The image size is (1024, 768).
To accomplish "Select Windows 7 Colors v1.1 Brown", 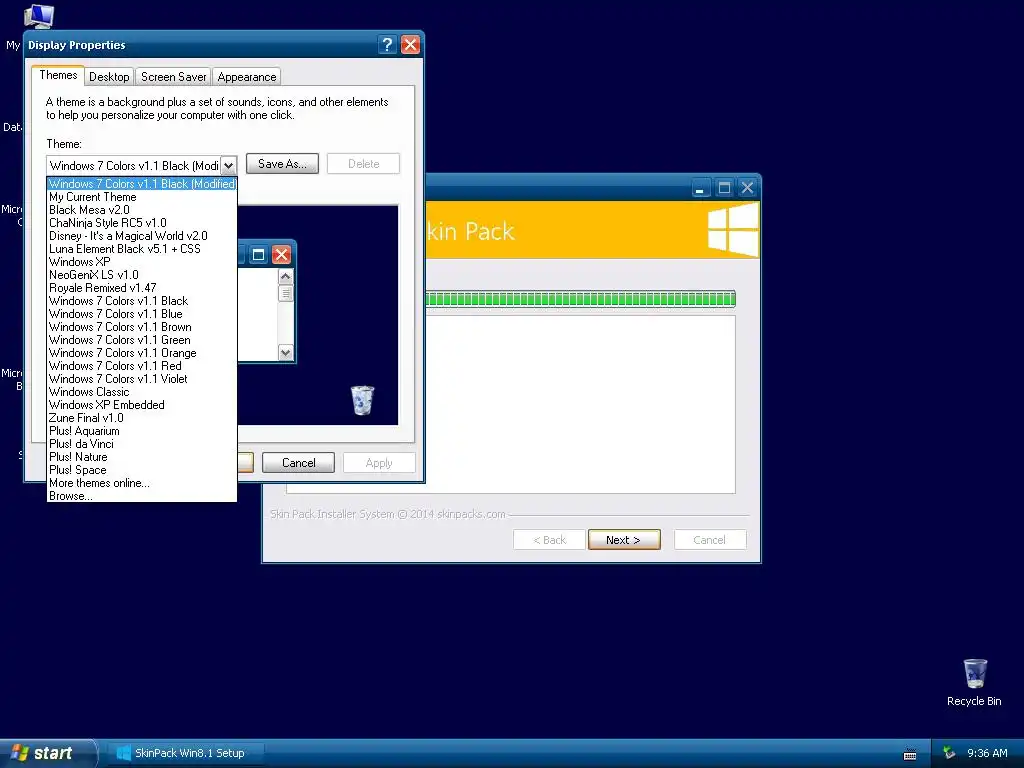I will [x=142, y=327].
